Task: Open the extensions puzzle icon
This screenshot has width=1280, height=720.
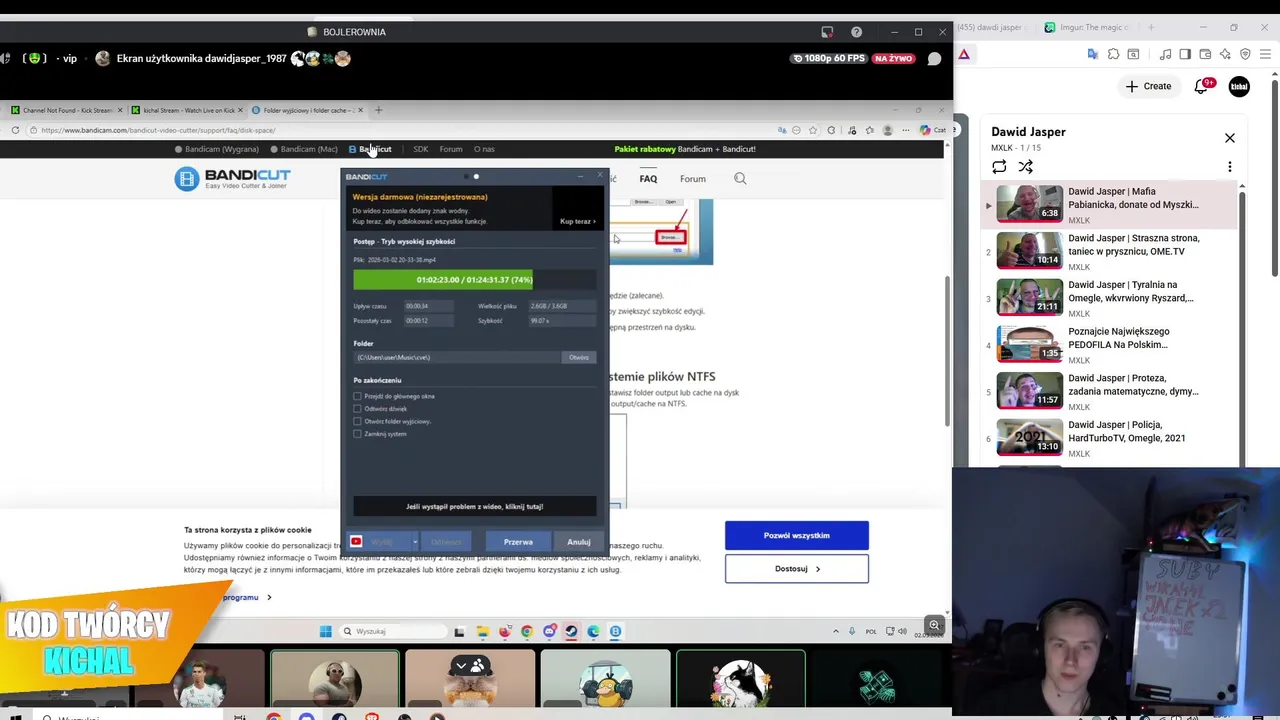Action: (1113, 54)
